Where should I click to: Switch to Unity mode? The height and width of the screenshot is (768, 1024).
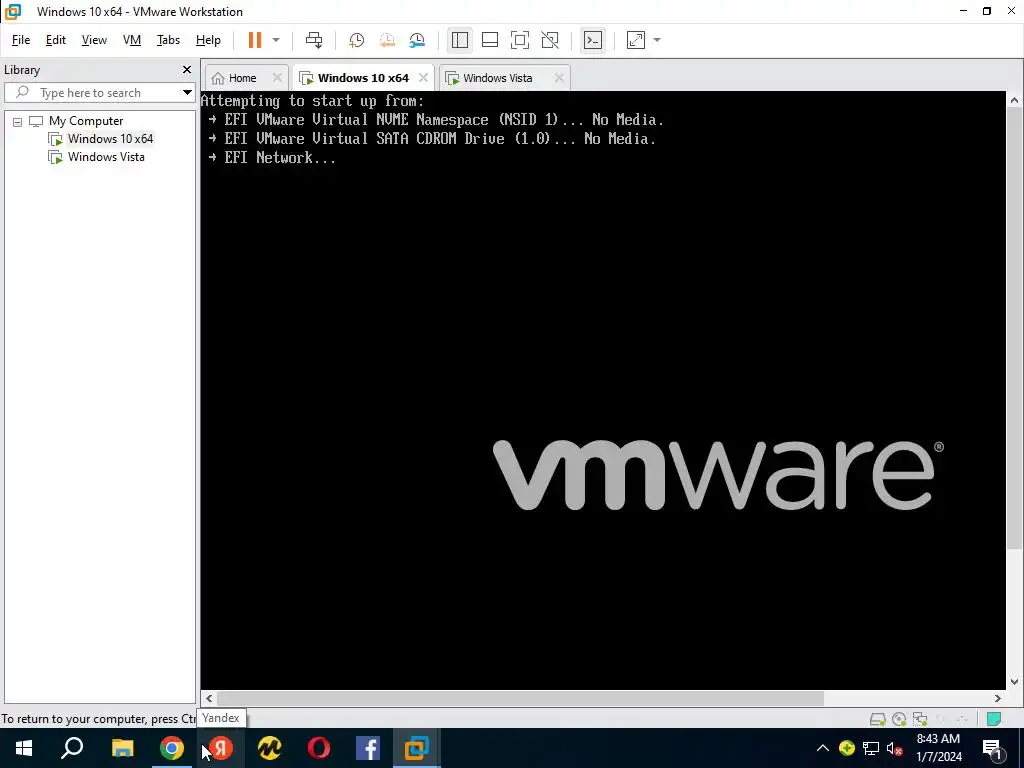pos(551,40)
